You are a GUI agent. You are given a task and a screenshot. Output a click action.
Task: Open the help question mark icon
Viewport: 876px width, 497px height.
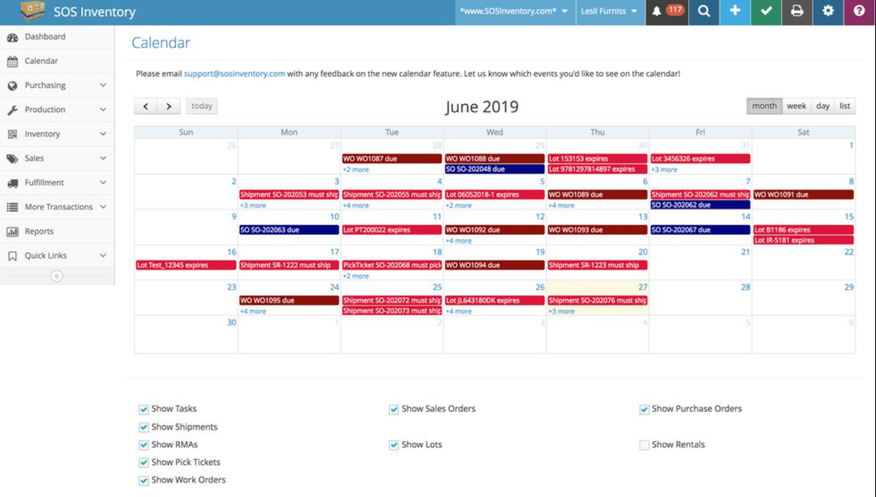(x=859, y=12)
